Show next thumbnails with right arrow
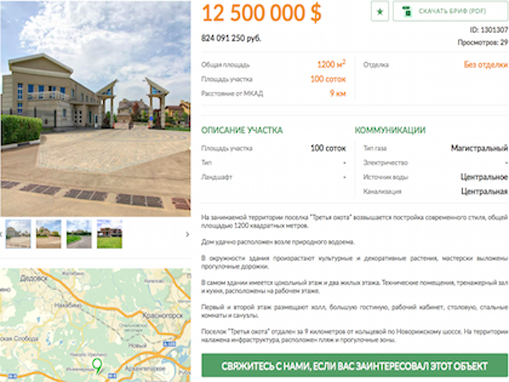This screenshot has width=509, height=382. (187, 234)
